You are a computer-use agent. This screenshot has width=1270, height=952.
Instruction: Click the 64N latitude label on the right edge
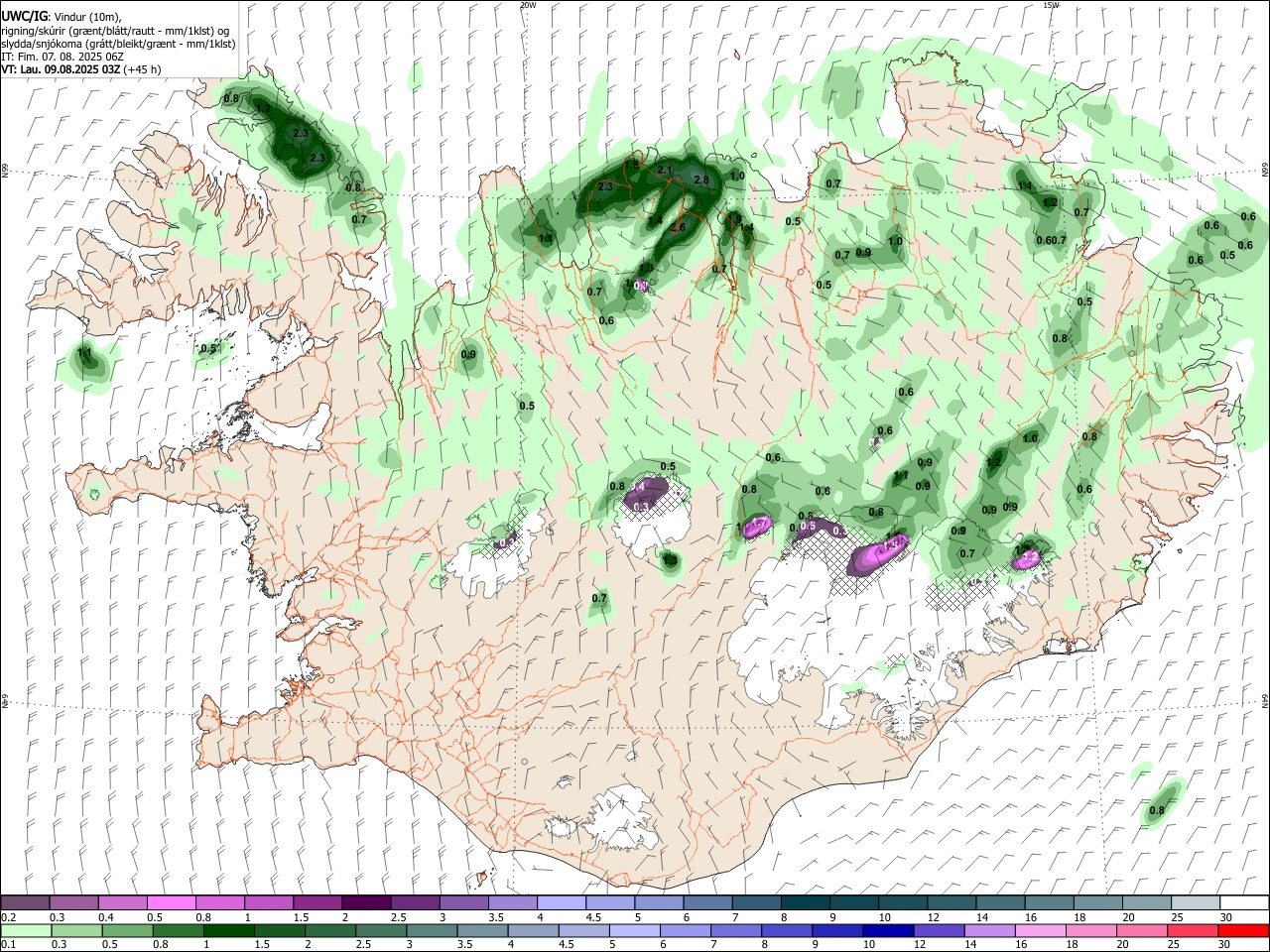tap(1265, 700)
